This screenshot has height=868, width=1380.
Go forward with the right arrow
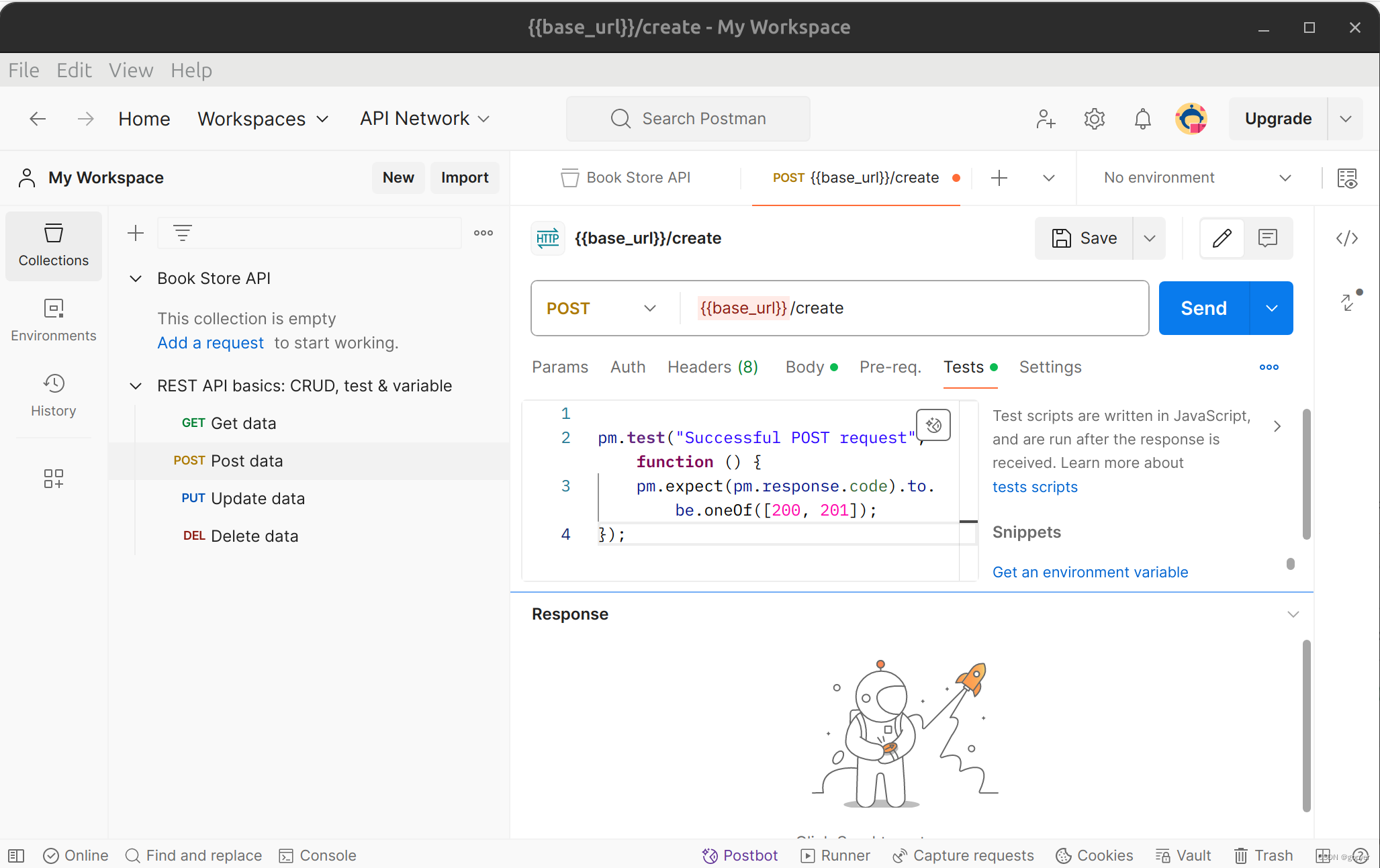(85, 119)
